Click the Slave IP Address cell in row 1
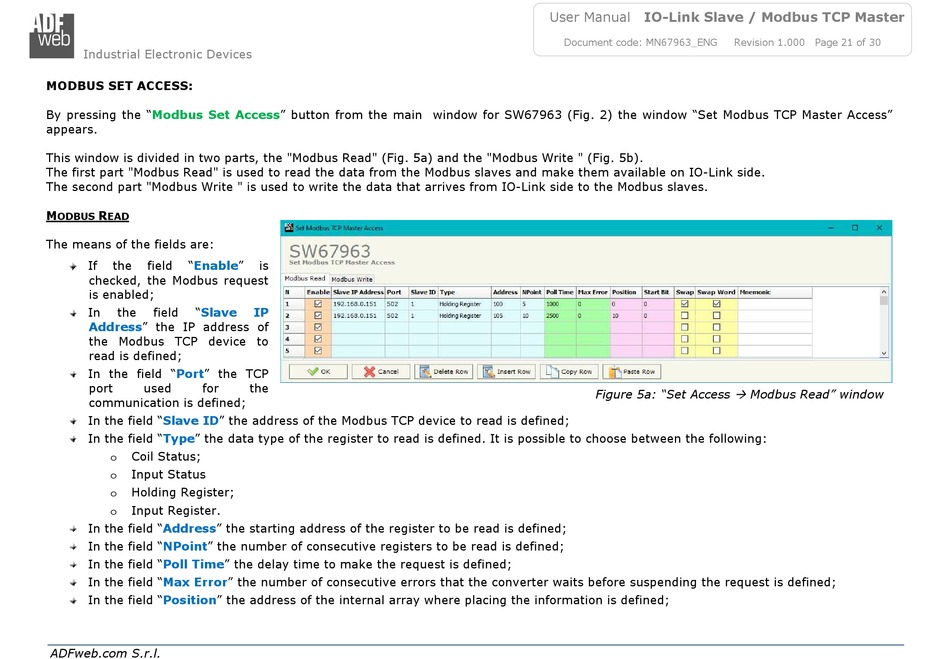 [x=357, y=304]
